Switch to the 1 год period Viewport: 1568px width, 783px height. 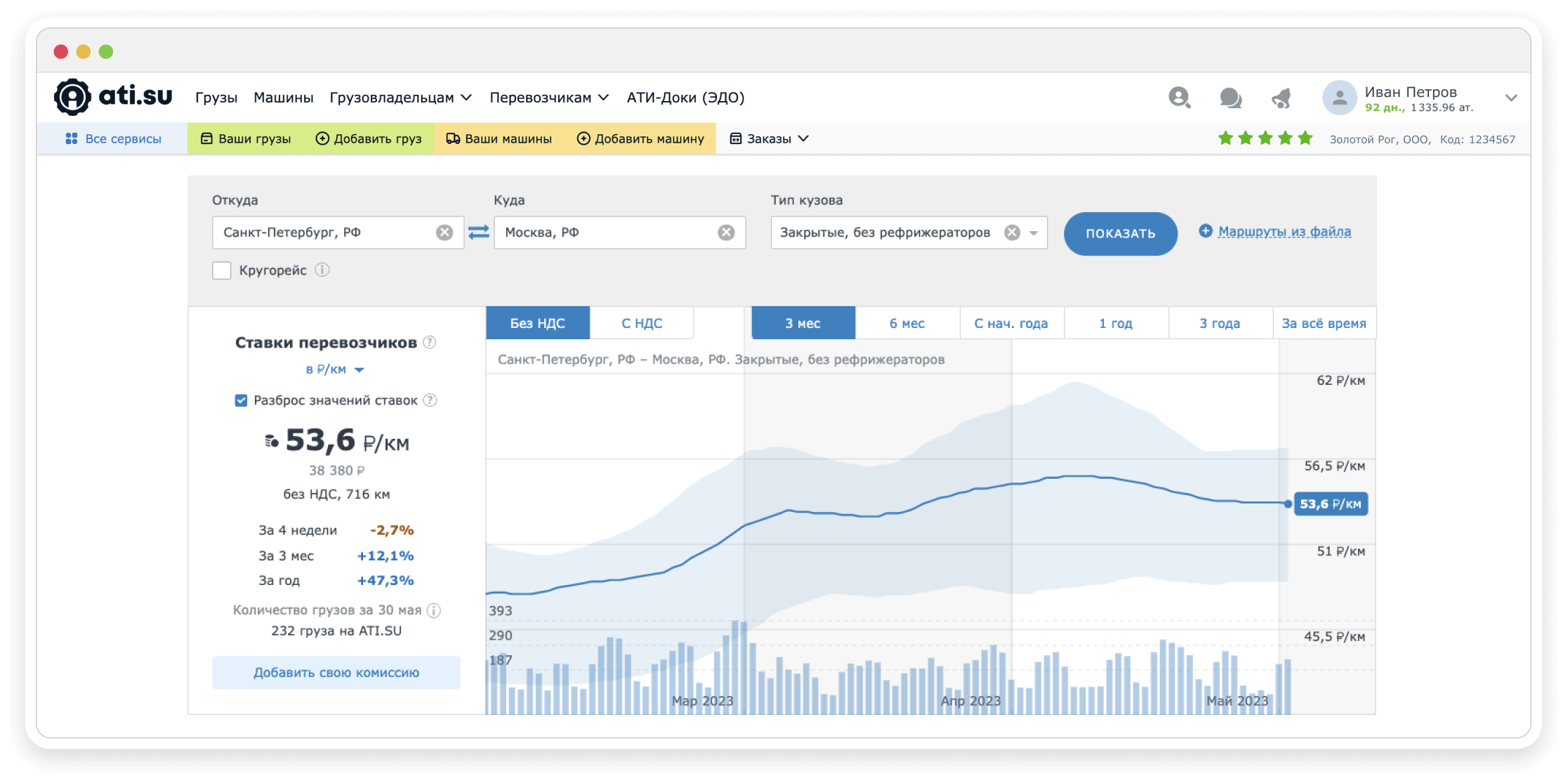[1116, 323]
